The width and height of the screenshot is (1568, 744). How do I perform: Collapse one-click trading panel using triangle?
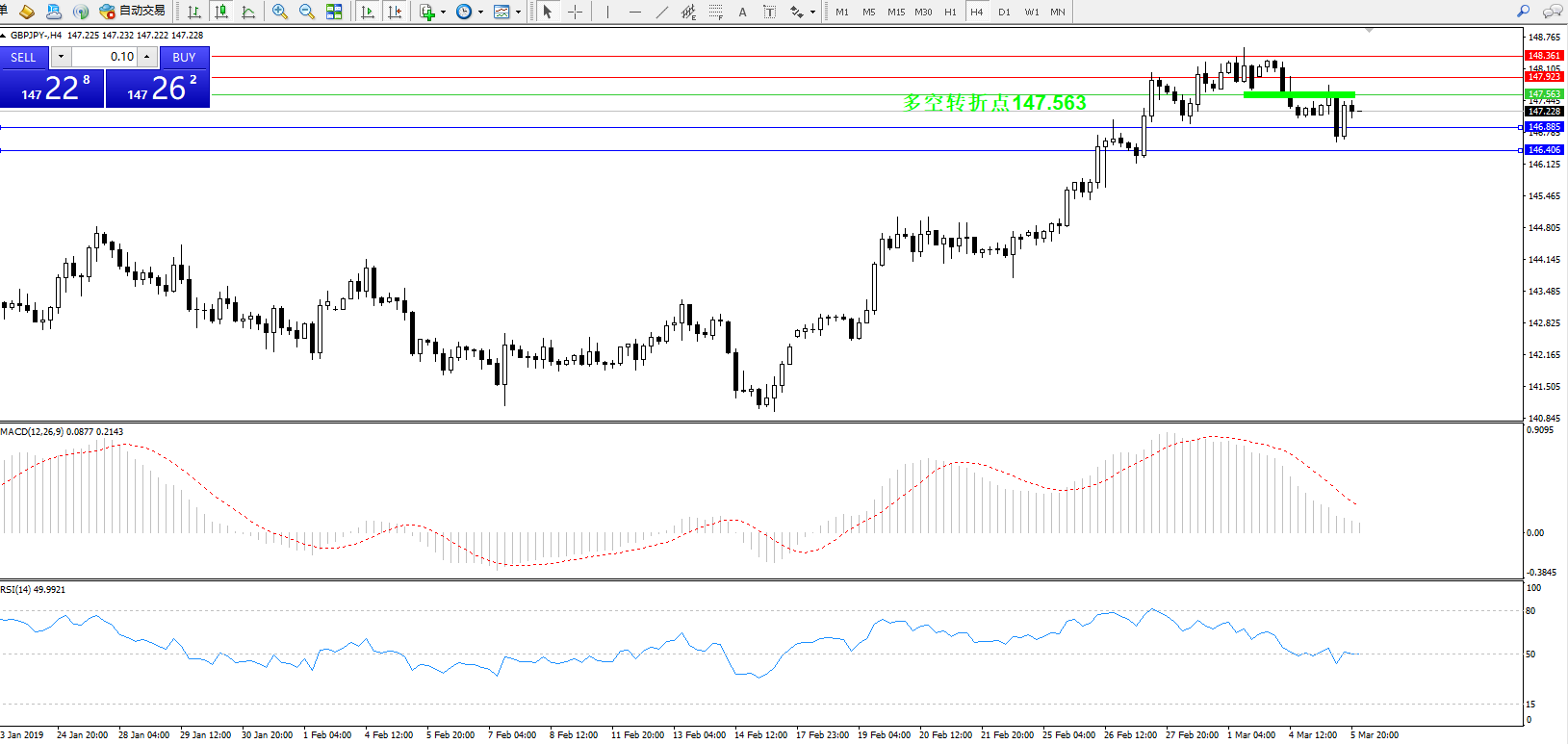[4, 36]
